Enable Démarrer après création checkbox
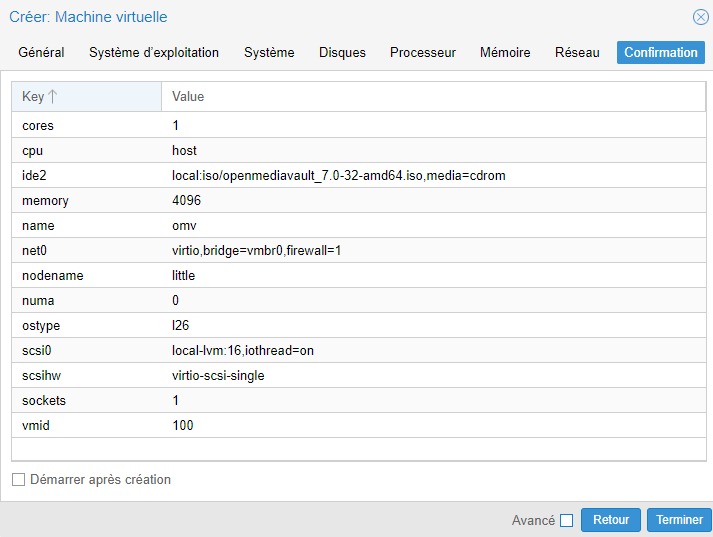The image size is (713, 537). click(x=18, y=480)
